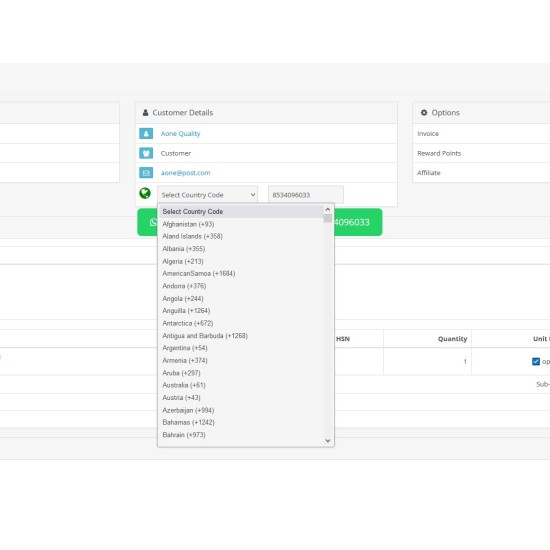
Task: Open the Select Country Code dropdown
Action: pos(208,195)
